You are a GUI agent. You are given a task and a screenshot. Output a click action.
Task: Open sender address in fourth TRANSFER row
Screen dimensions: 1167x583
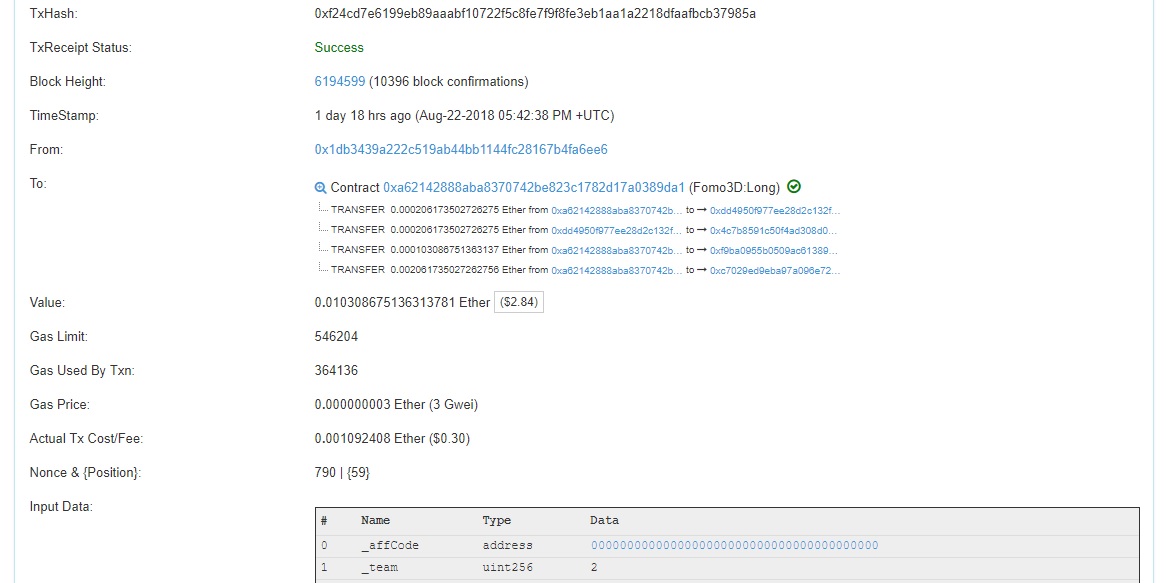(617, 270)
